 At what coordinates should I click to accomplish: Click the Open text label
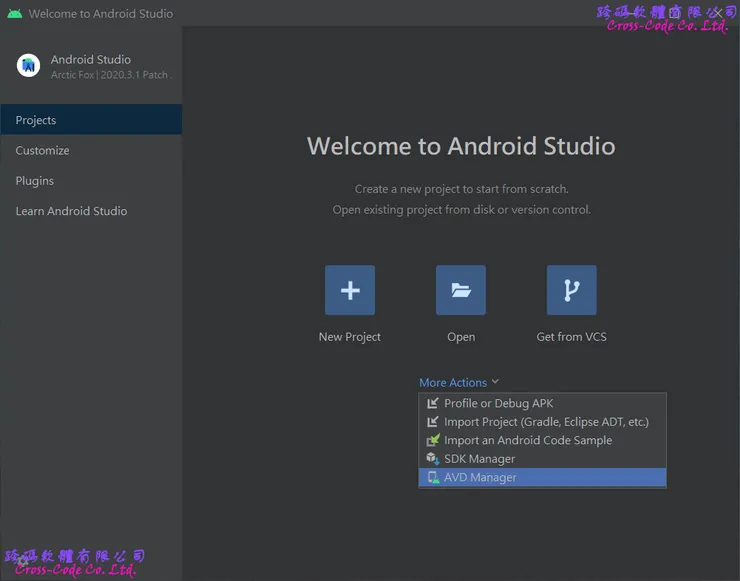(461, 337)
